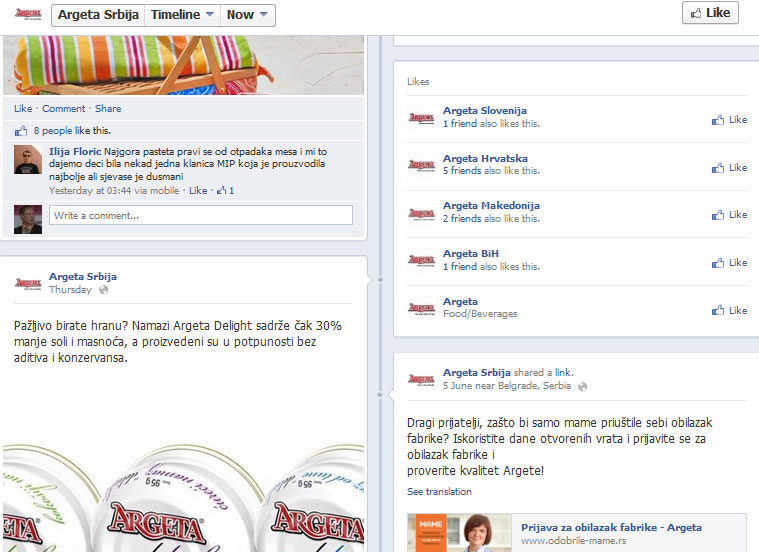759x552 pixels.
Task: Click the Argeta logo in the top bar
Action: (x=28, y=14)
